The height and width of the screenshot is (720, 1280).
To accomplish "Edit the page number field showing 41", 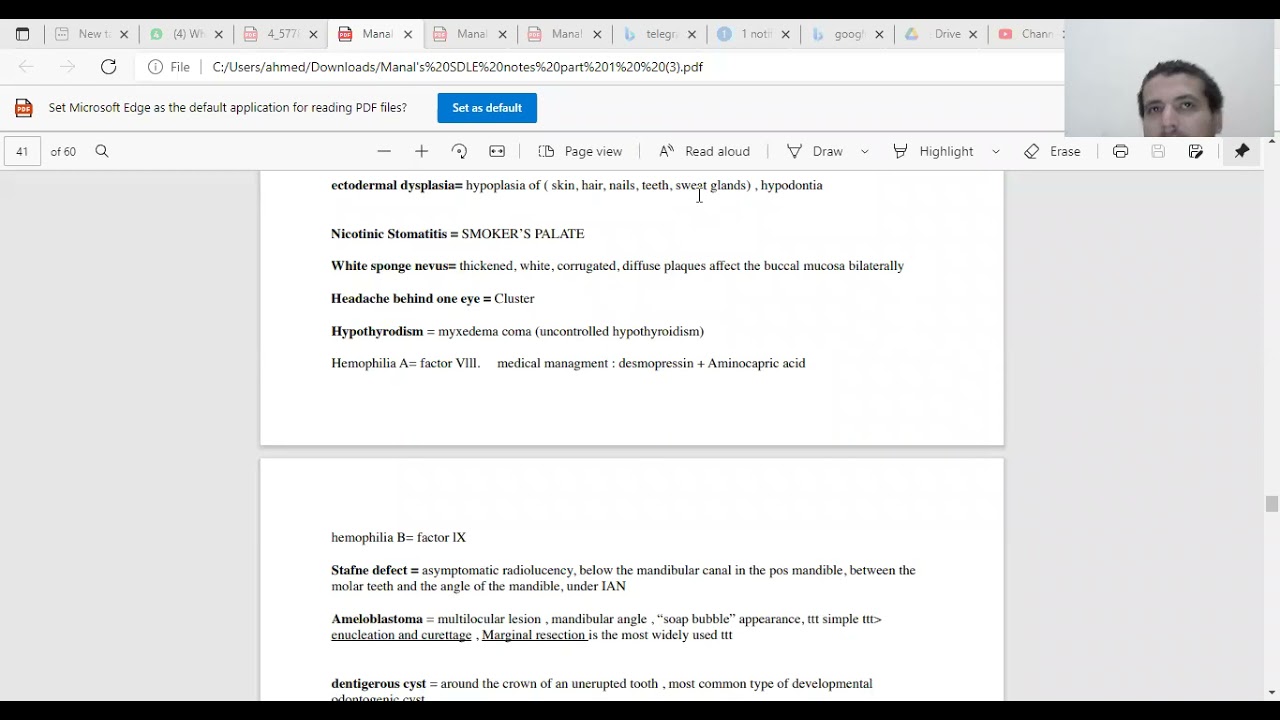I will 22,151.
